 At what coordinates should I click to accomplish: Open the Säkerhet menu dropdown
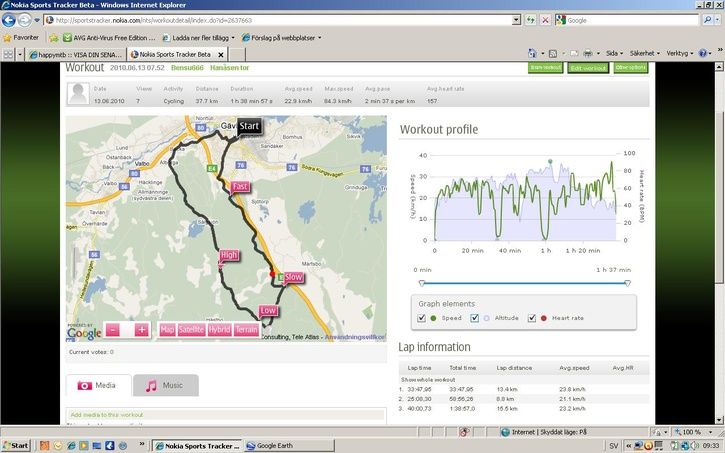point(645,54)
